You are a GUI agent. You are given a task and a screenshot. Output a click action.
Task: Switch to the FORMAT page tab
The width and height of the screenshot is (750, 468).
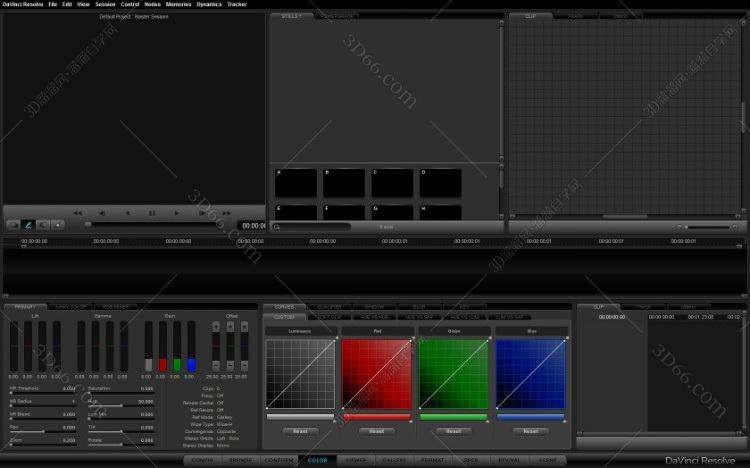click(x=432, y=460)
